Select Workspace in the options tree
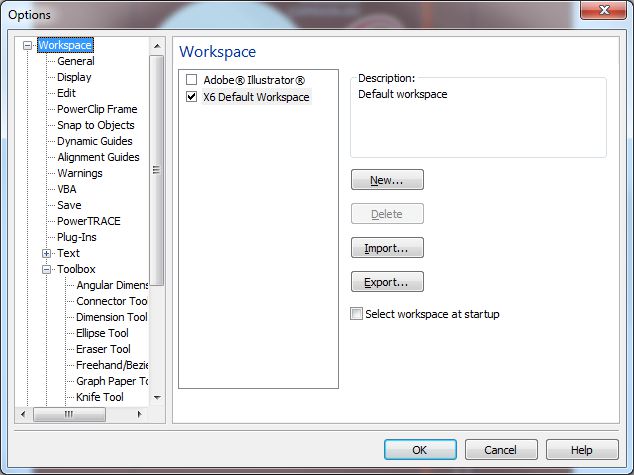This screenshot has width=634, height=475. [65, 45]
